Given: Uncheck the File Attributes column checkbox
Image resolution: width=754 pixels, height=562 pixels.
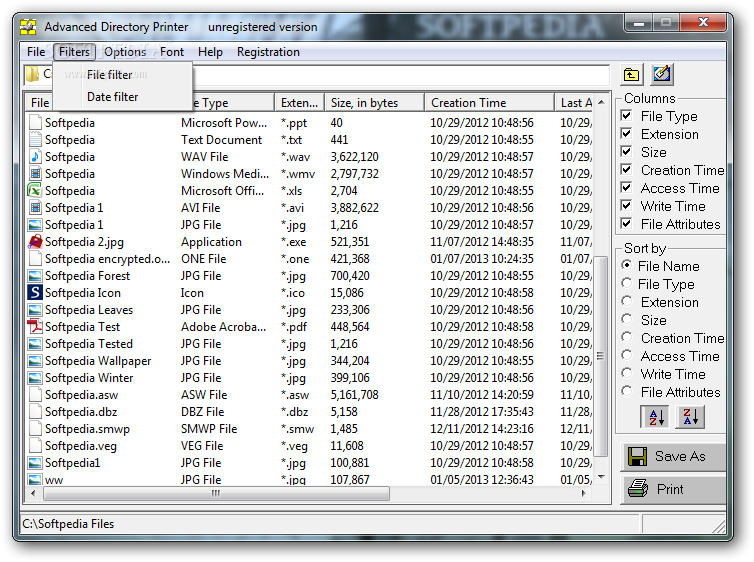Looking at the screenshot, I should click(x=626, y=224).
